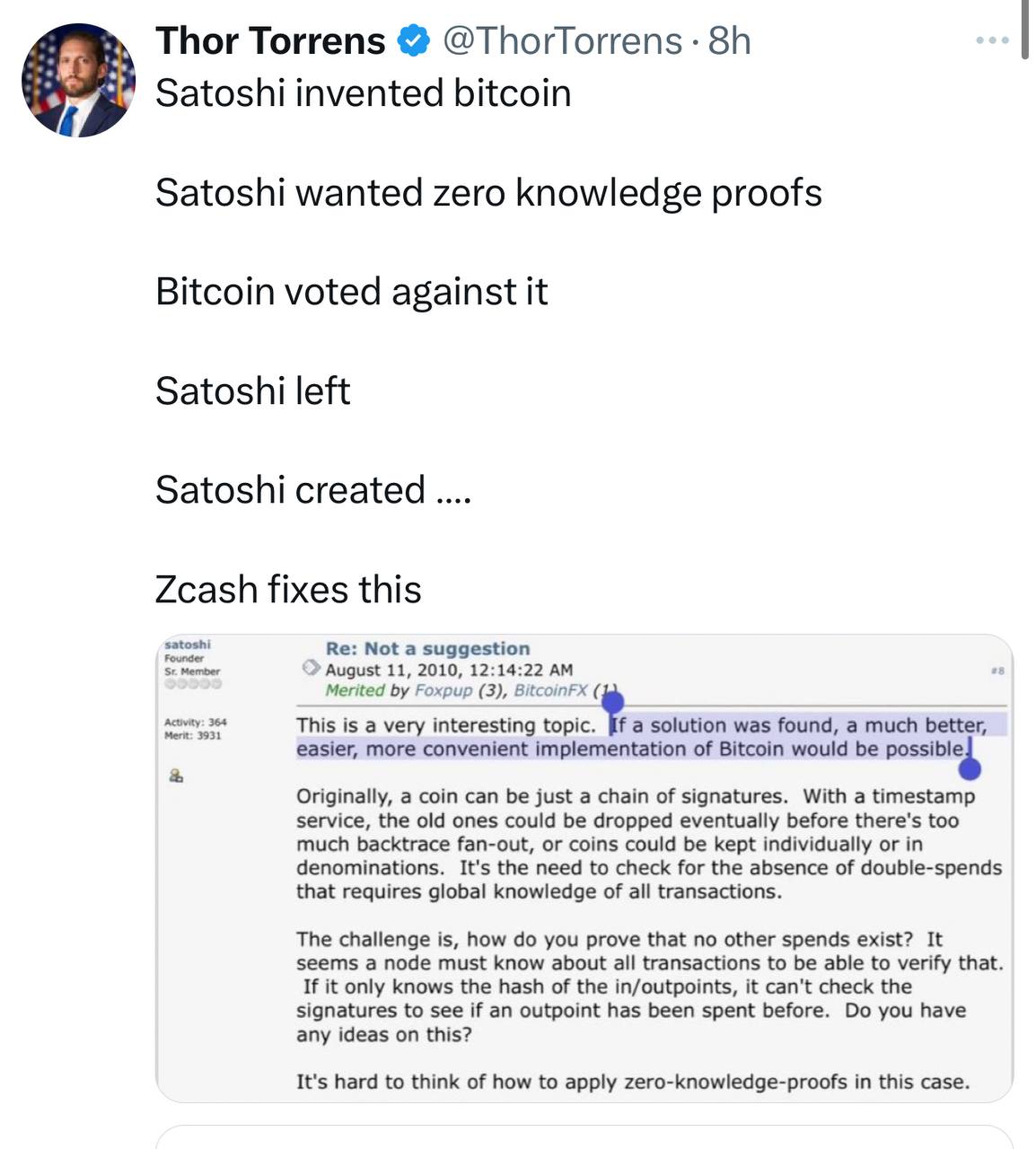Open the embedded forum screenshot image
1036x1149 pixels.
point(584,898)
